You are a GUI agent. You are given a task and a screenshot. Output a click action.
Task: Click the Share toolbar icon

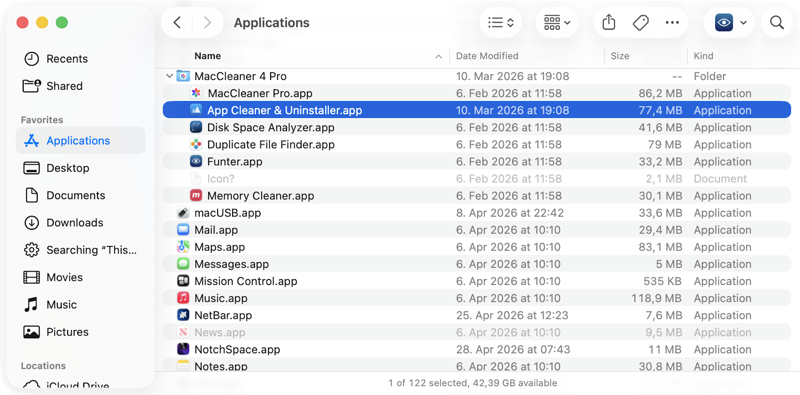(x=609, y=22)
